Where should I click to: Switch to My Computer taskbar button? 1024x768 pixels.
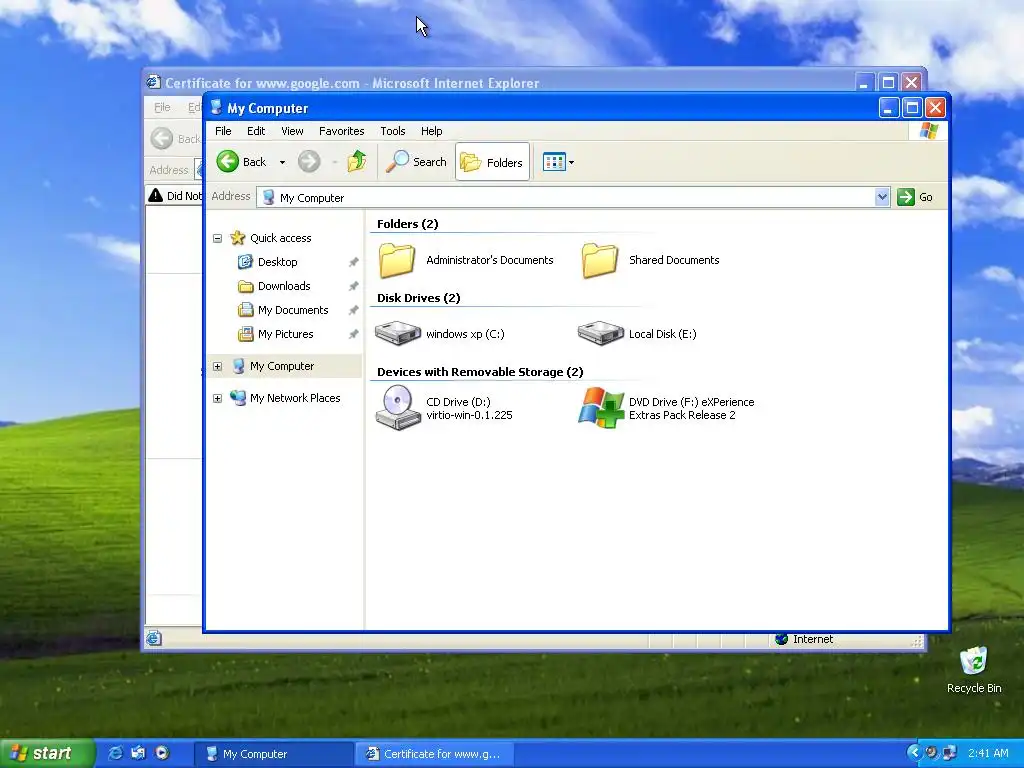pos(274,754)
